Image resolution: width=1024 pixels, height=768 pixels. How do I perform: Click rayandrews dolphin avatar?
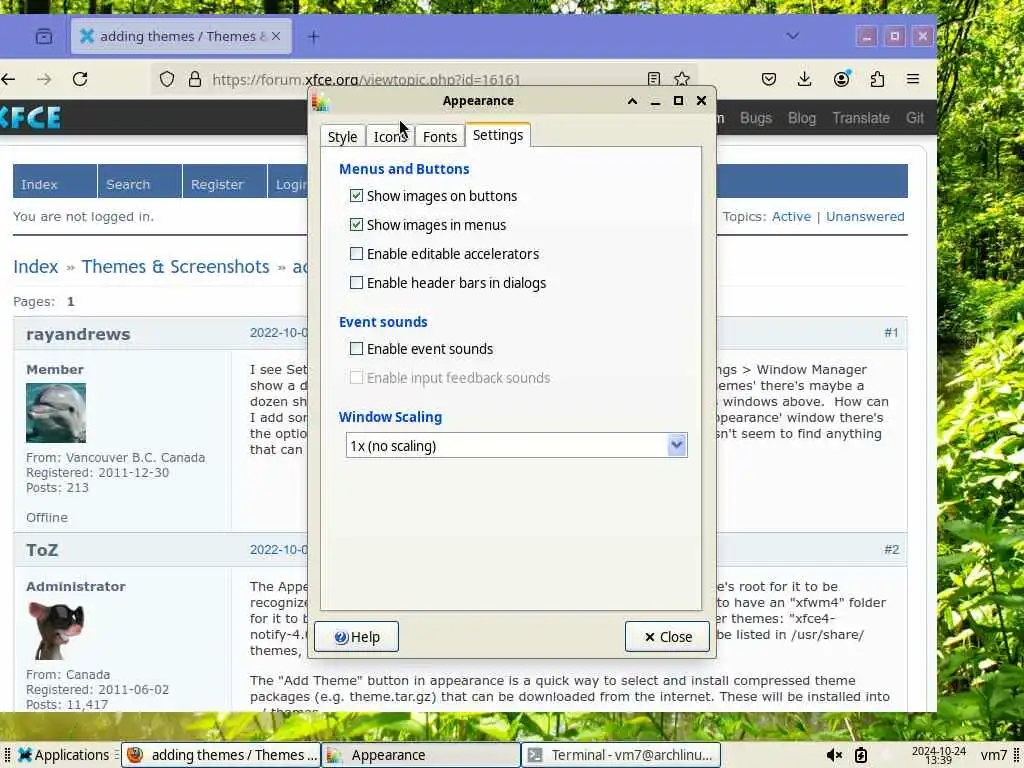pos(56,413)
